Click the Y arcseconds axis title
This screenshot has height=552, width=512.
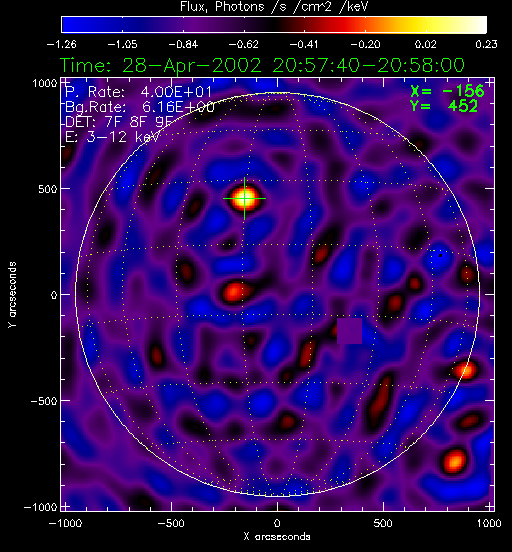(x=12, y=295)
